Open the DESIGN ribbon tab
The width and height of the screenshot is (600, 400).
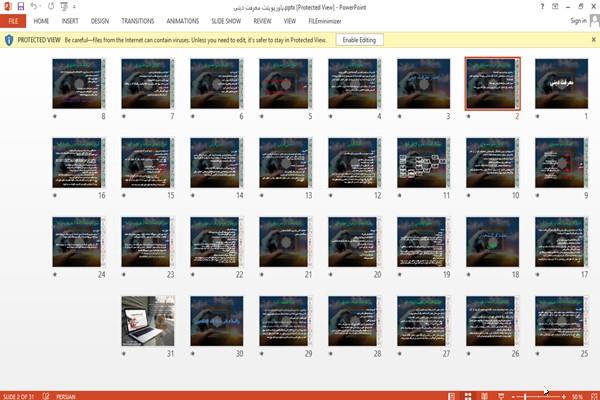tap(99, 21)
